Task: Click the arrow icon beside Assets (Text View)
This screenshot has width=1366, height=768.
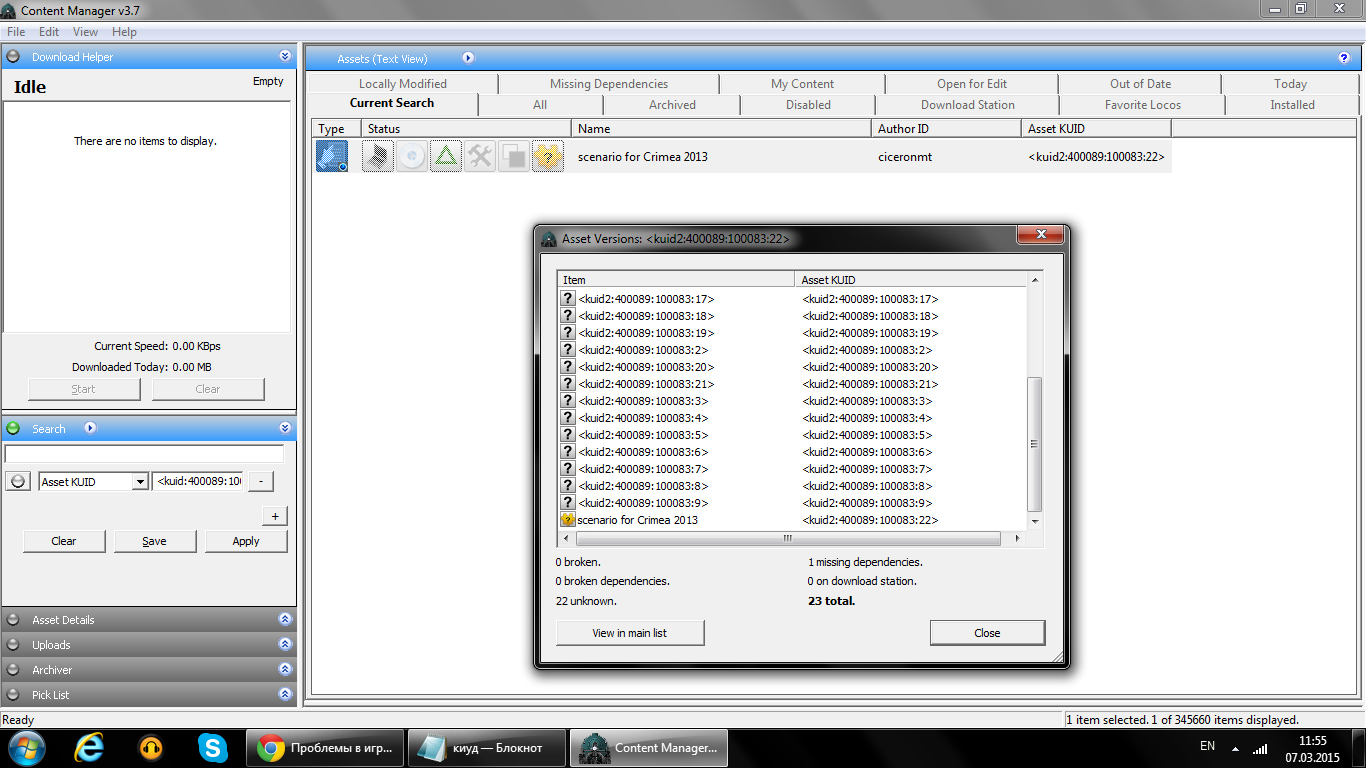Action: click(x=468, y=59)
